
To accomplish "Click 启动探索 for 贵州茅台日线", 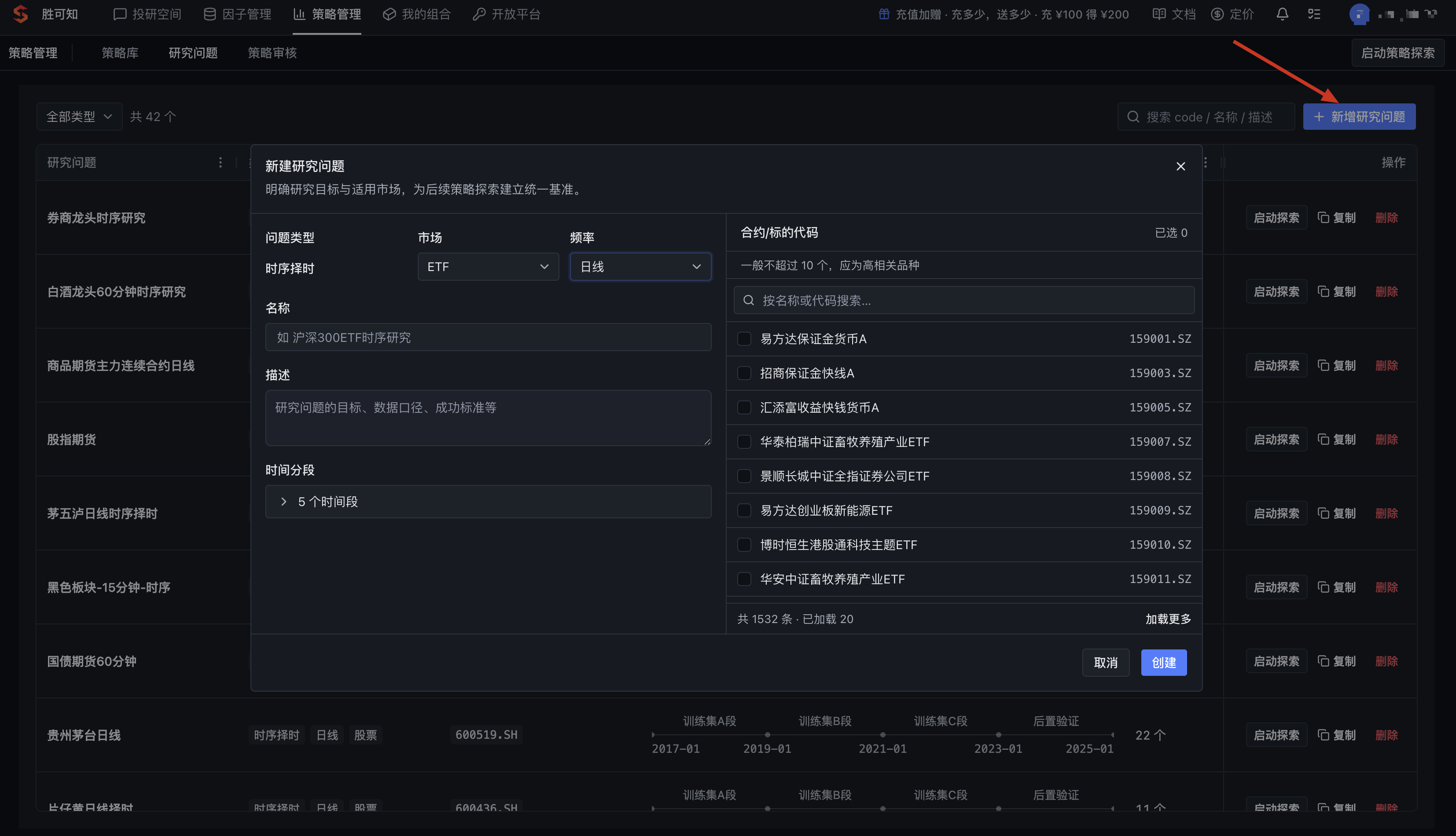I will 1276,735.
